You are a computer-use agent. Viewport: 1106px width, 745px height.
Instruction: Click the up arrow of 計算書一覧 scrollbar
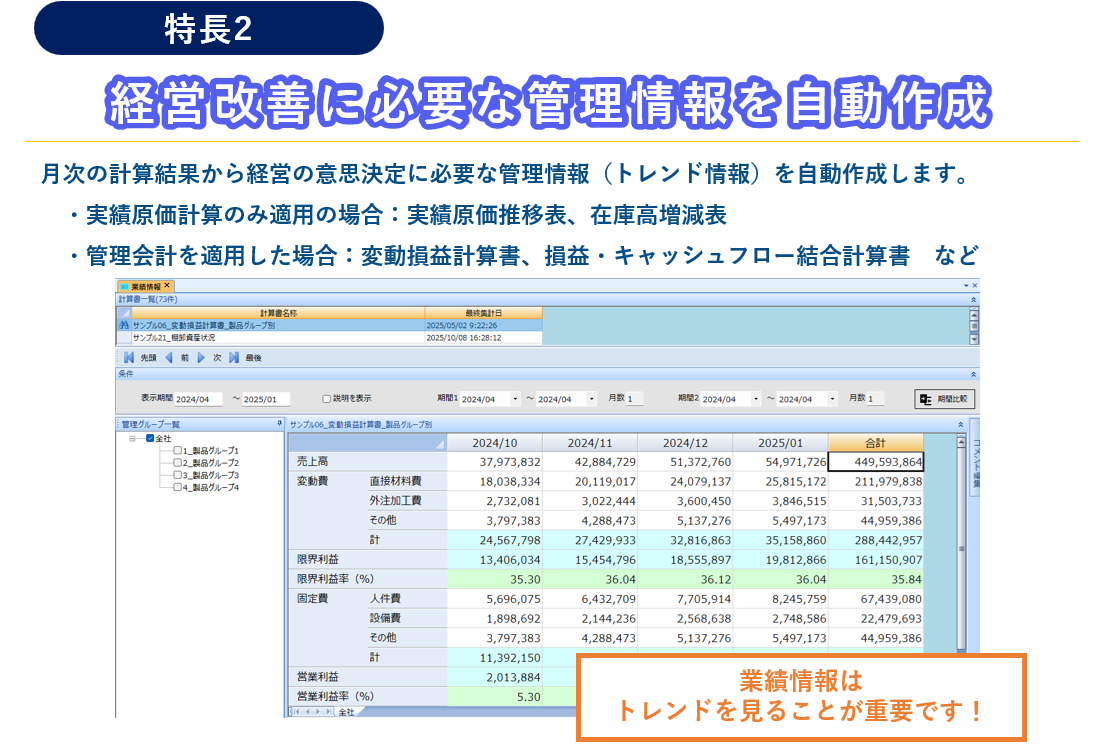coord(974,315)
